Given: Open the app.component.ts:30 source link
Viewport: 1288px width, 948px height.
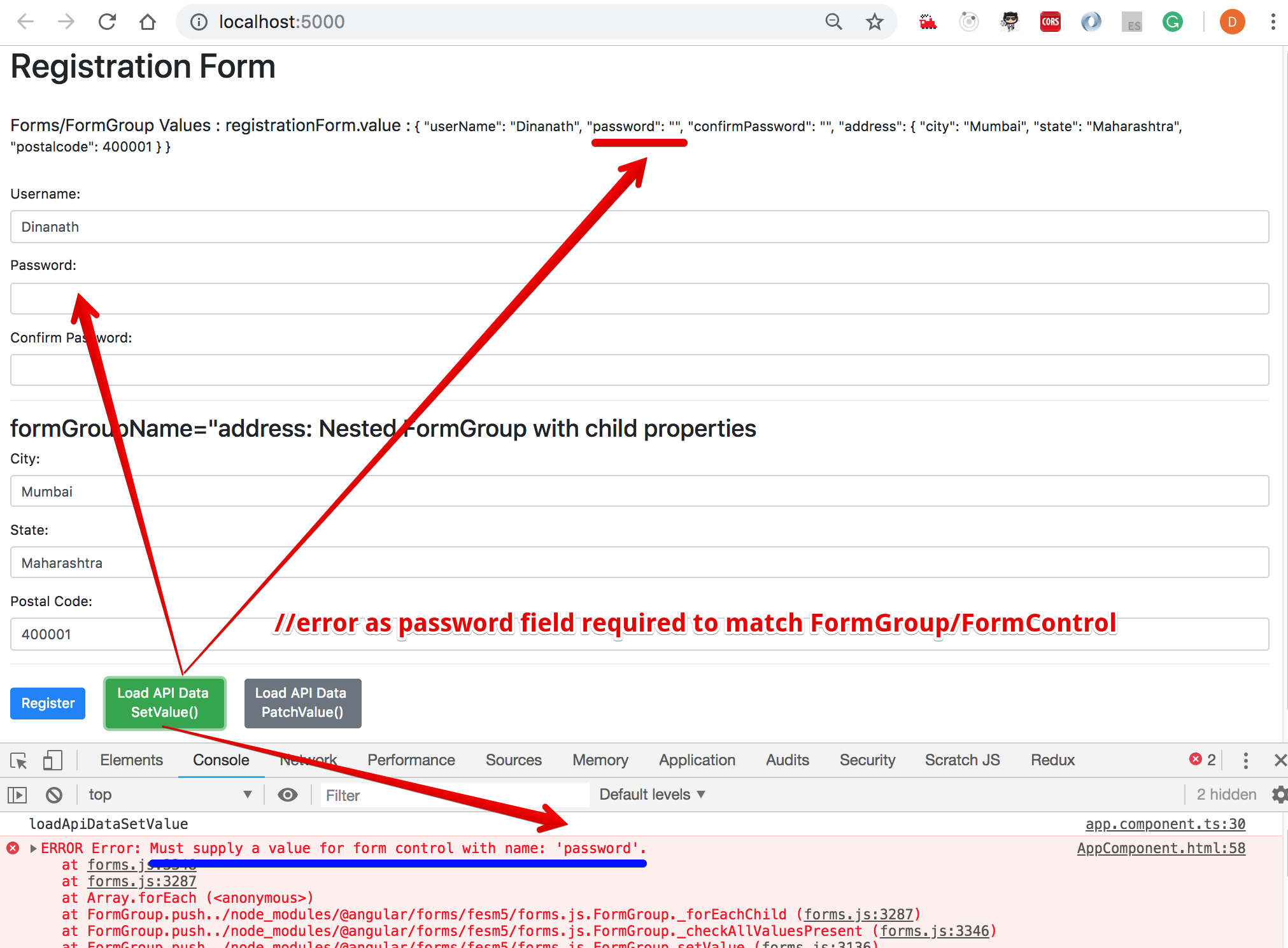Looking at the screenshot, I should [1164, 824].
